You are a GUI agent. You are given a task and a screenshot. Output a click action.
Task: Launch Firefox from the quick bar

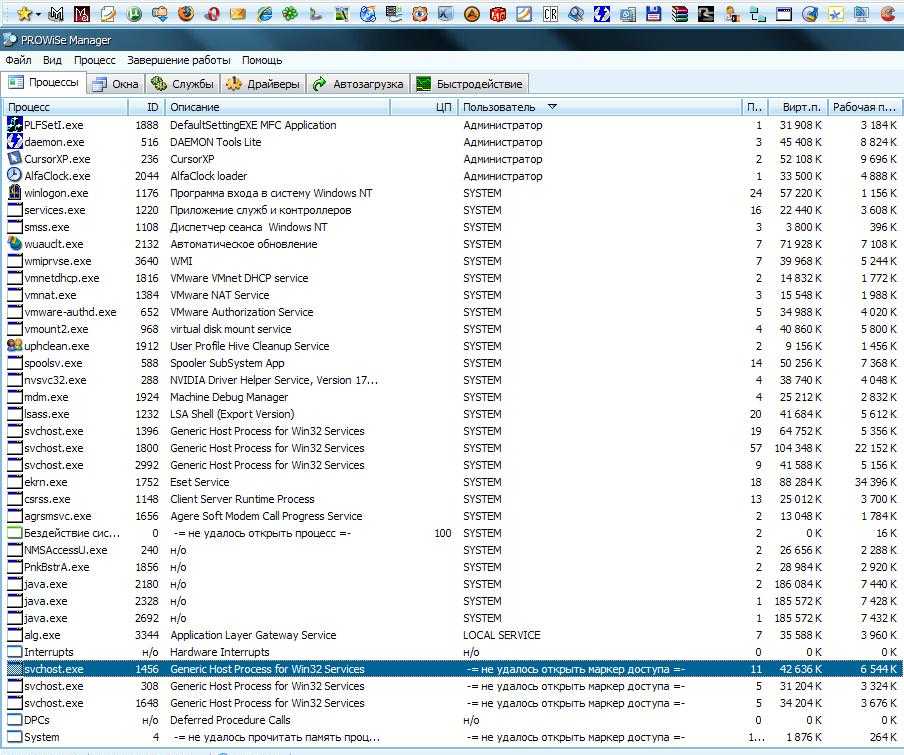(x=186, y=14)
